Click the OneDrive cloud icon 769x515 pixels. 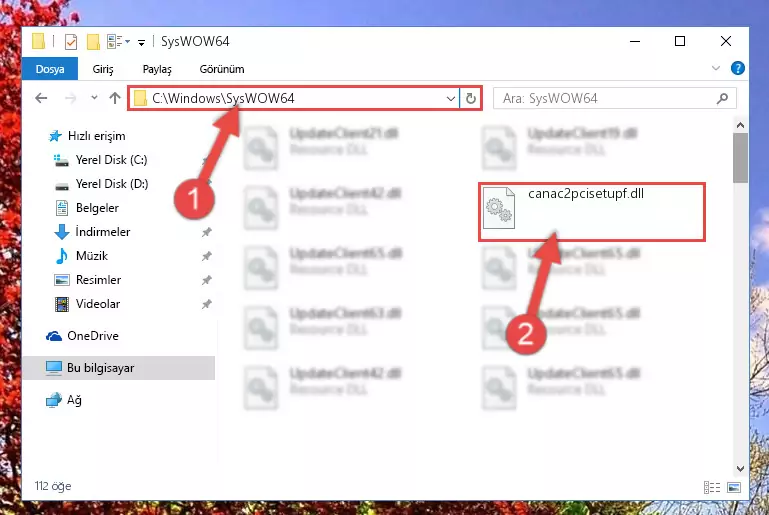pos(53,336)
